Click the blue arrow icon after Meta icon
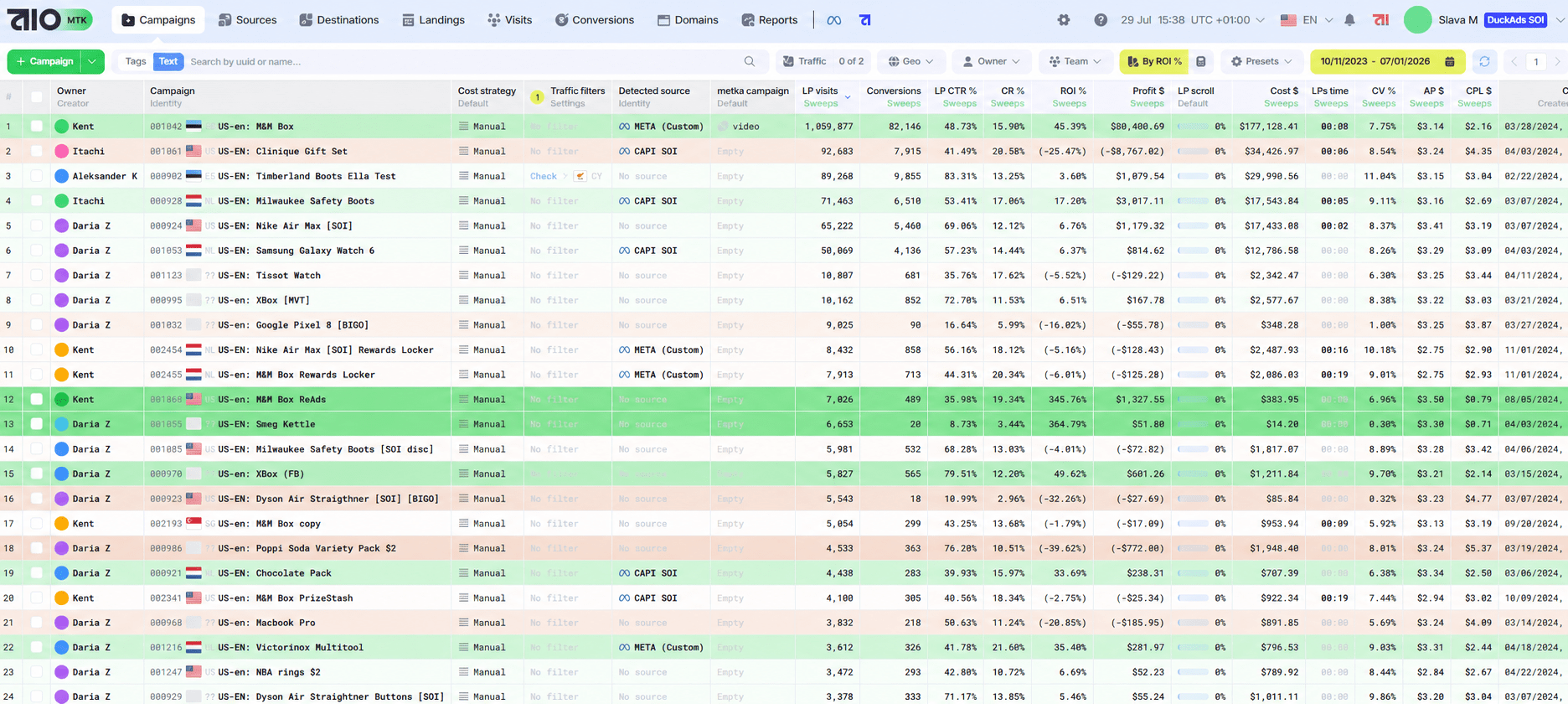This screenshot has height=704, width=1568. click(x=865, y=20)
